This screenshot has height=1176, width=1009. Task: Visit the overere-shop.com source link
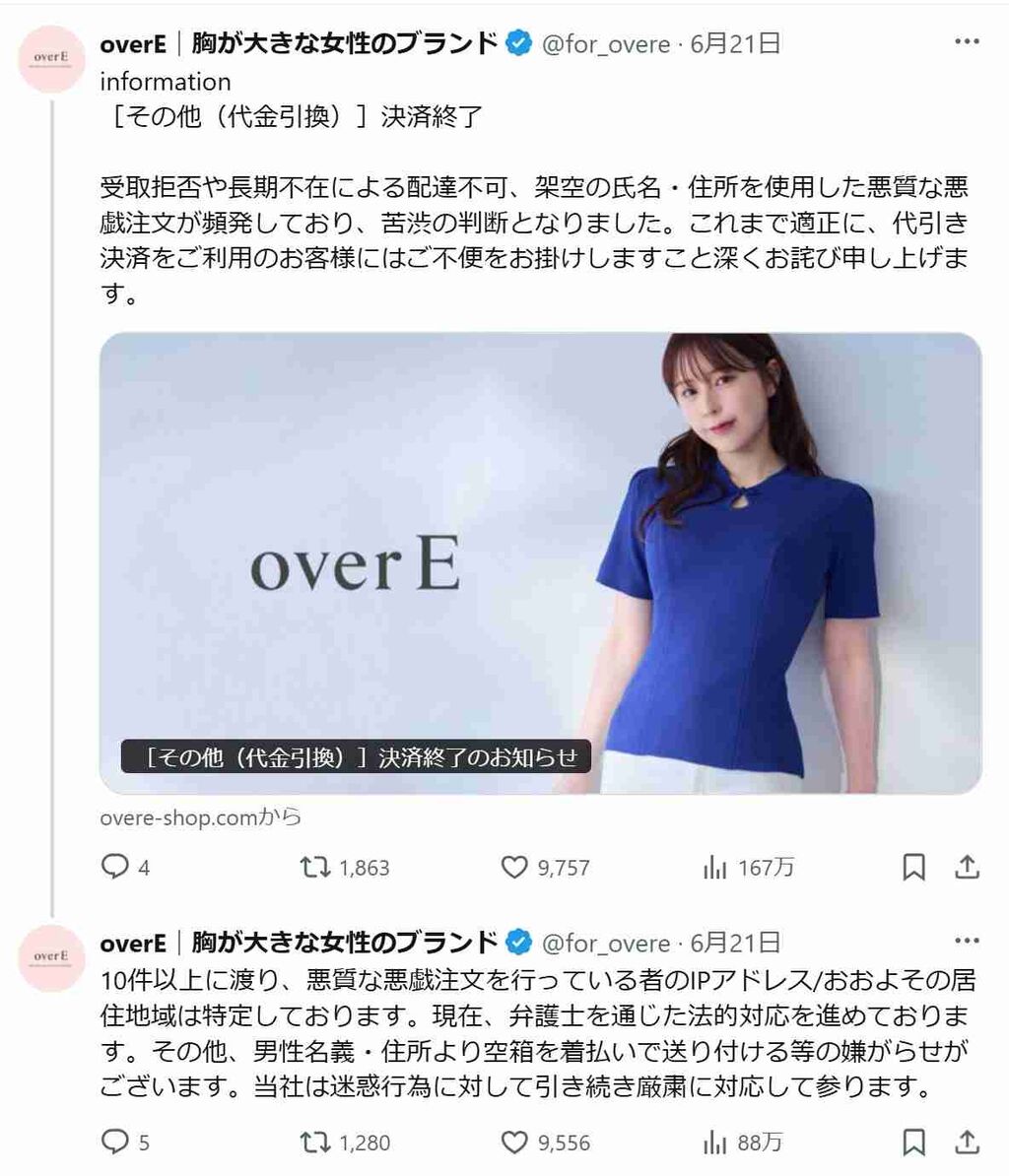[200, 817]
